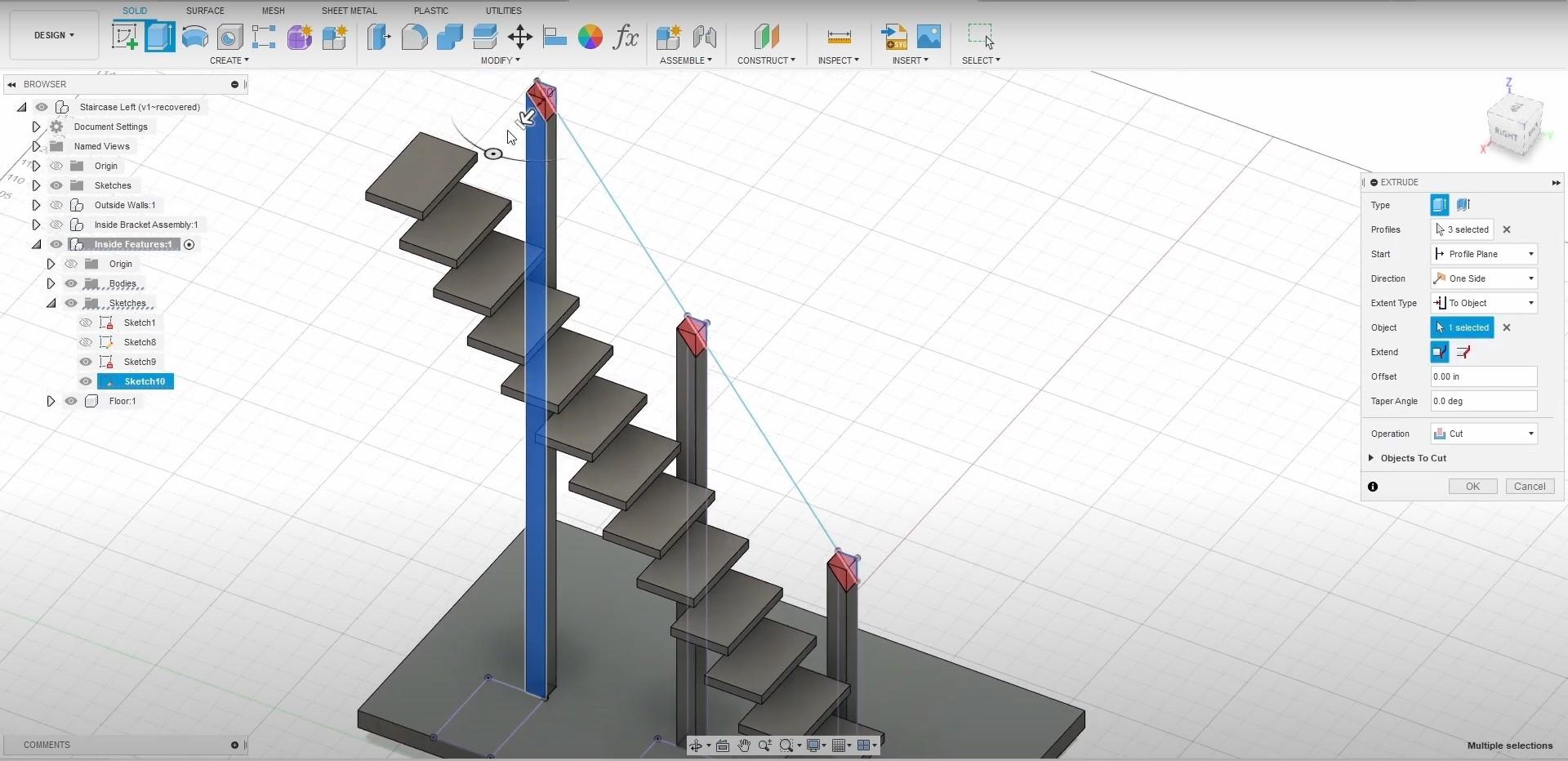Click the Extrude dialog info icon
Image resolution: width=1568 pixels, height=761 pixels.
[1373, 487]
